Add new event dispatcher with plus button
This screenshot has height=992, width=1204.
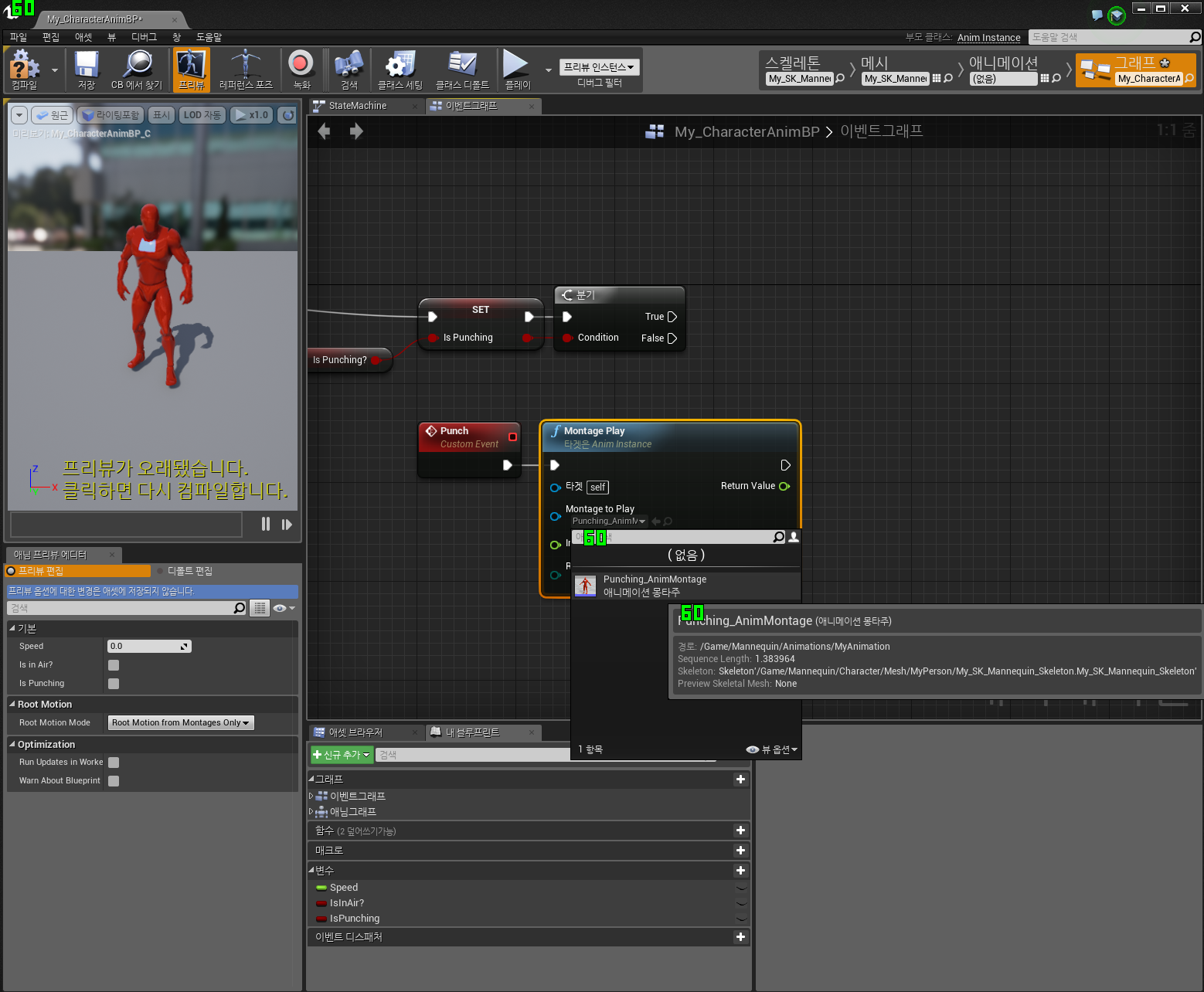click(740, 936)
